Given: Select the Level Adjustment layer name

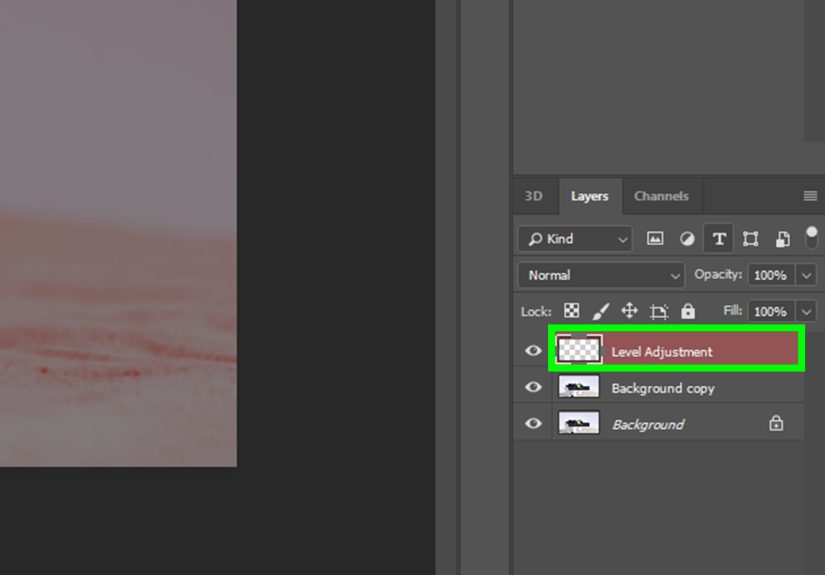Looking at the screenshot, I should tap(661, 352).
